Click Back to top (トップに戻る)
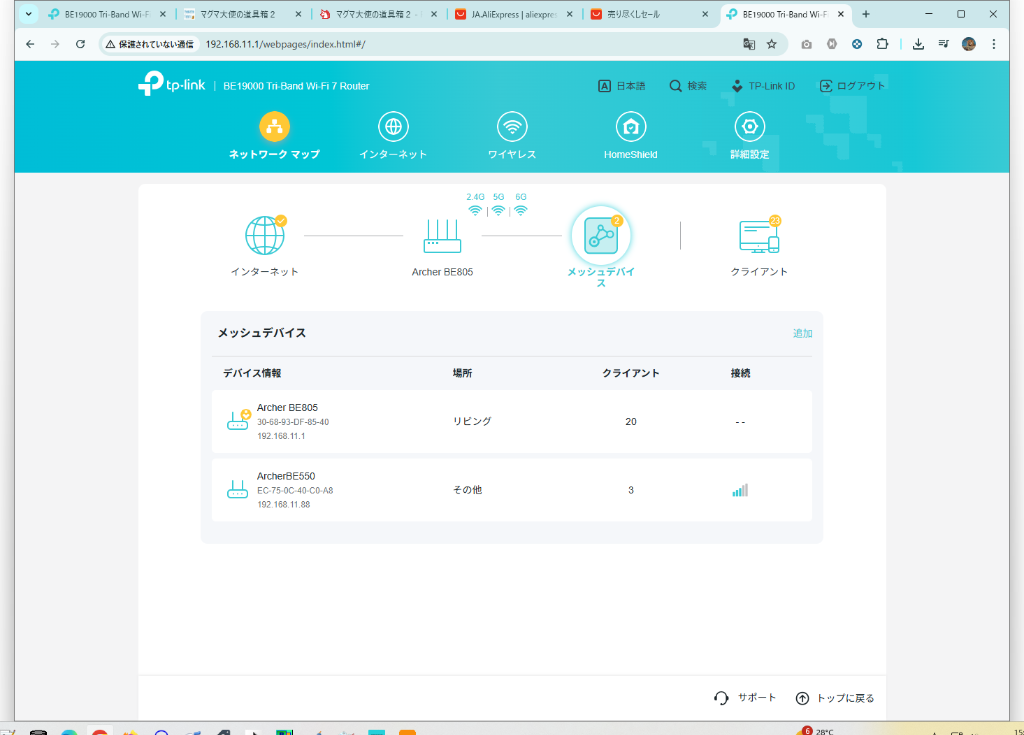Screen dimensions: 1024x735 click(835, 698)
